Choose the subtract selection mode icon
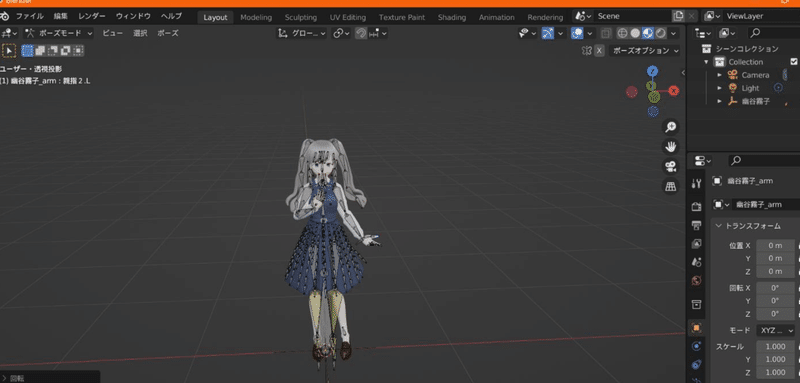 pyautogui.click(x=53, y=50)
